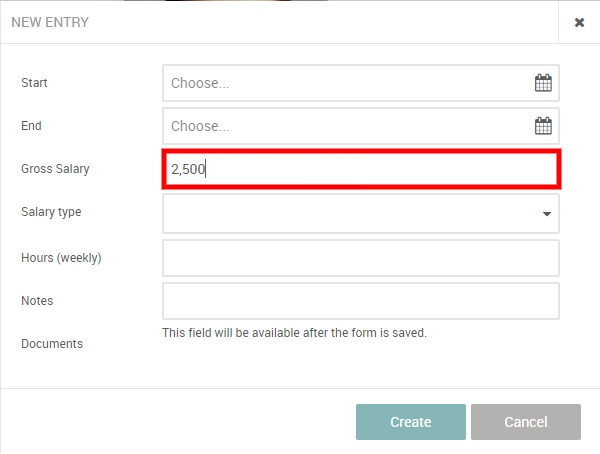Image resolution: width=600 pixels, height=454 pixels.
Task: Click the Start field label
Action: pos(34,83)
